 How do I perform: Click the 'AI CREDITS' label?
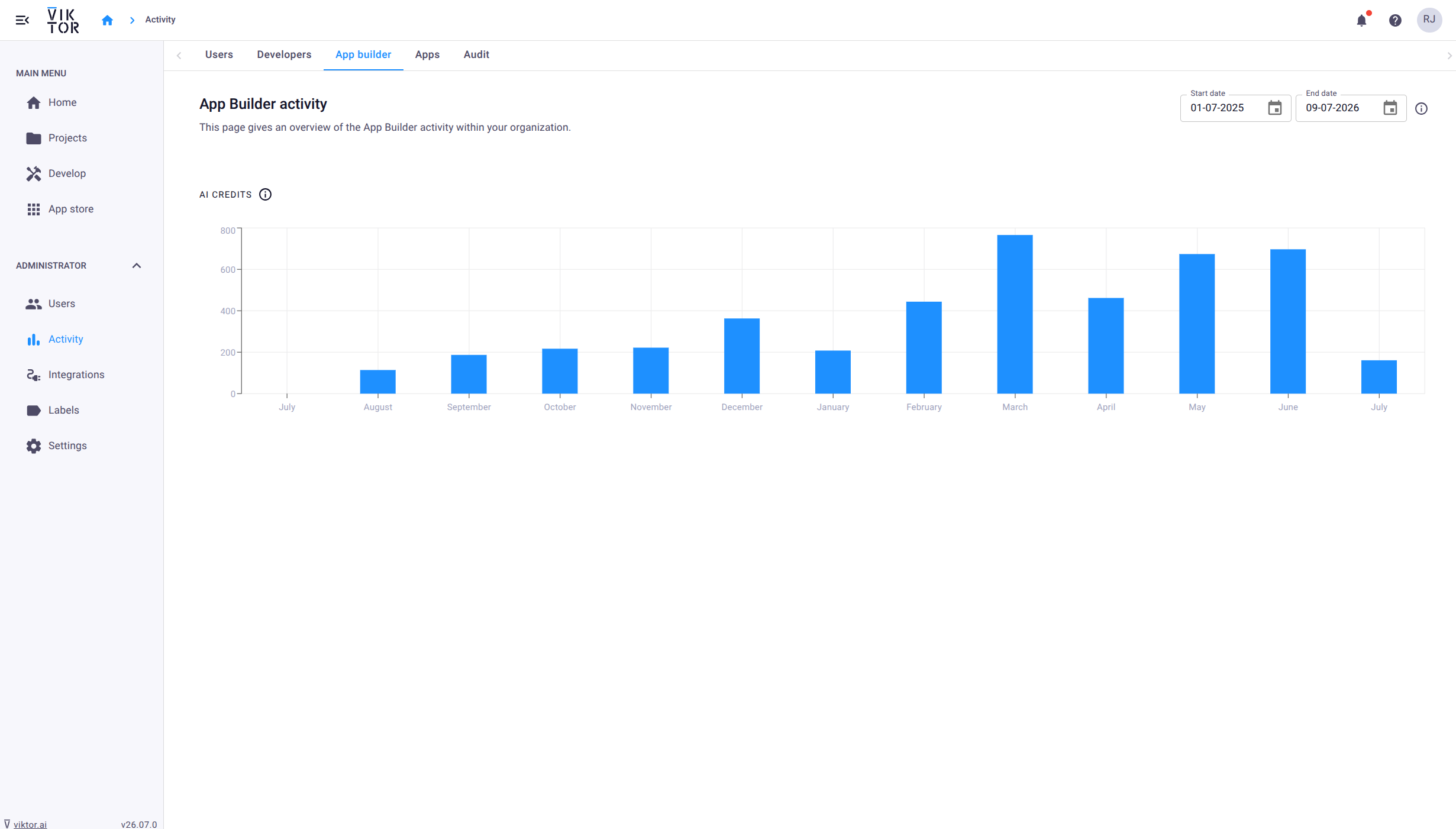(225, 195)
